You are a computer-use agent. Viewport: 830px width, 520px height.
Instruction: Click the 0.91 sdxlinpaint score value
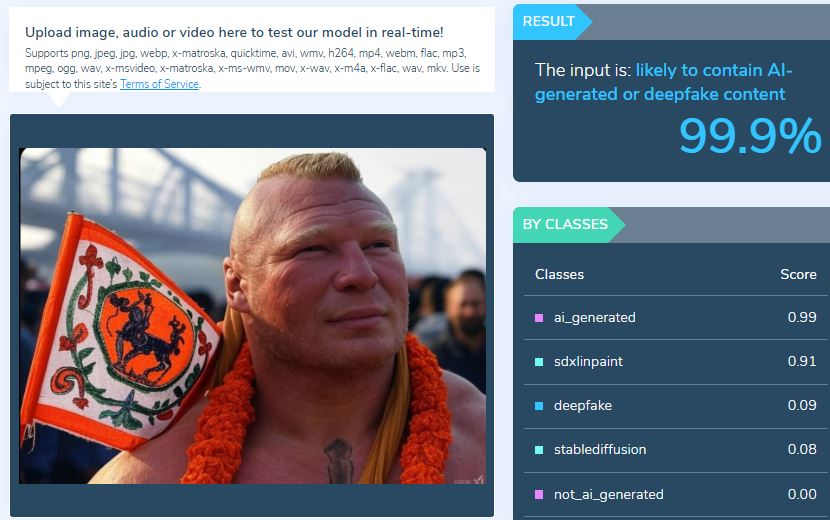[x=801, y=361]
